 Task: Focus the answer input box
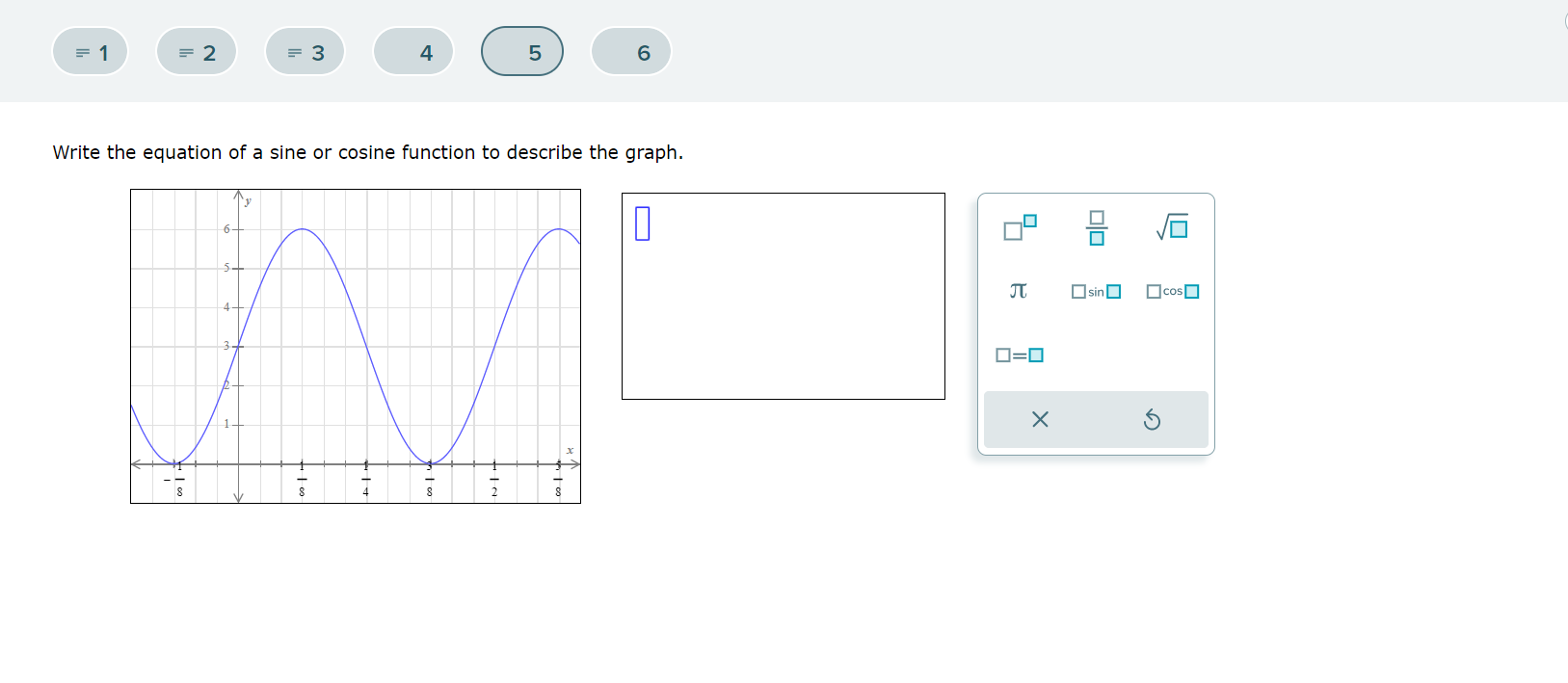pos(784,296)
